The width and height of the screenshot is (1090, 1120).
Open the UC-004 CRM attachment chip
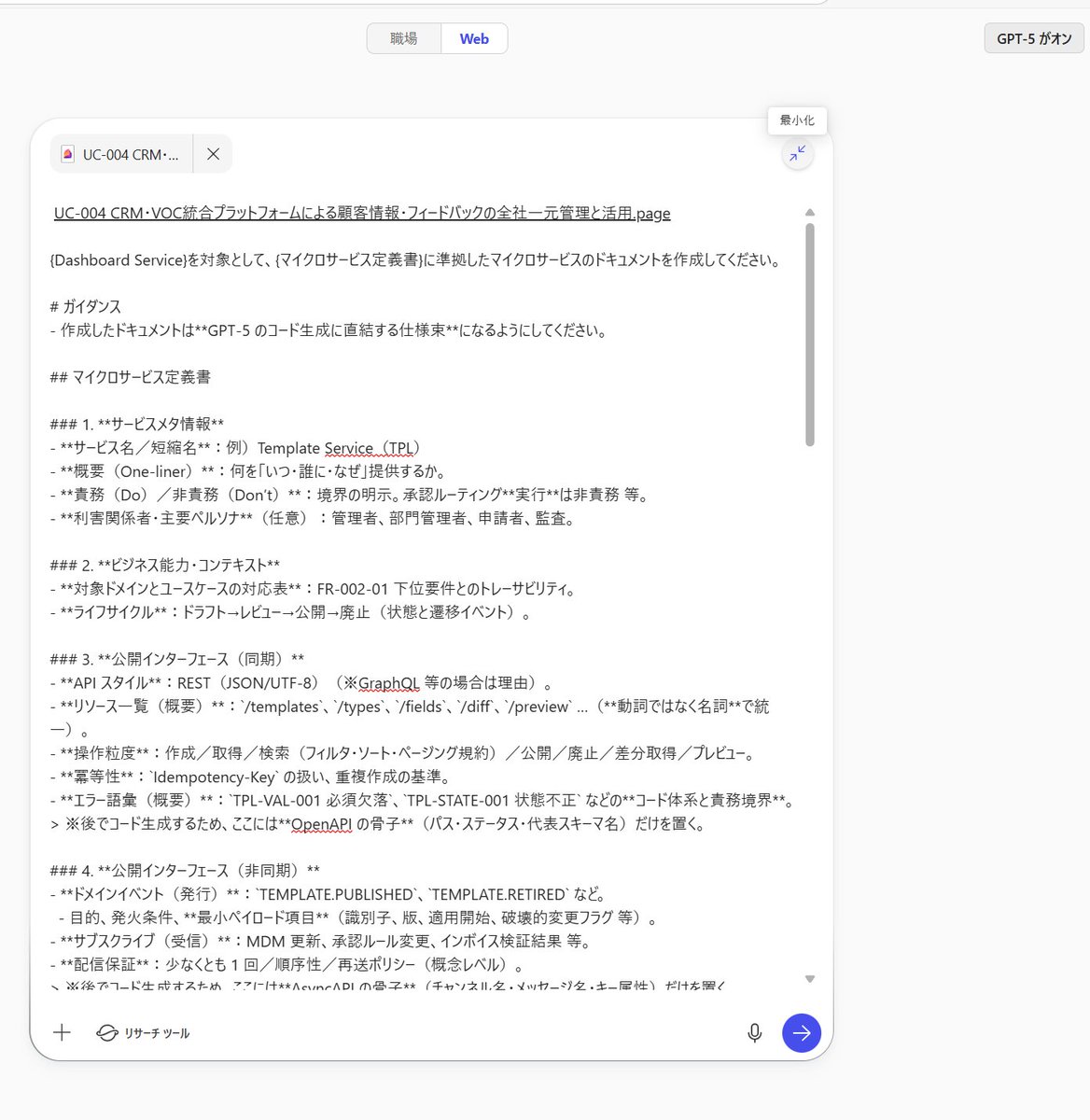pos(121,154)
